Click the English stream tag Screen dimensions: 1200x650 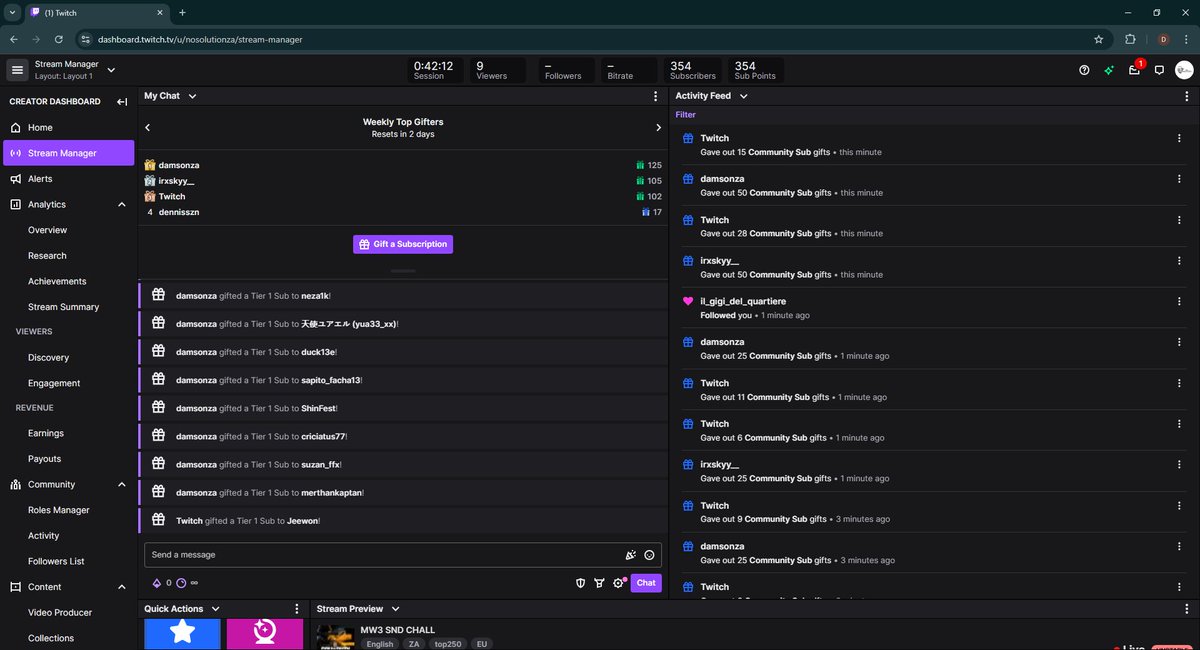coord(380,644)
